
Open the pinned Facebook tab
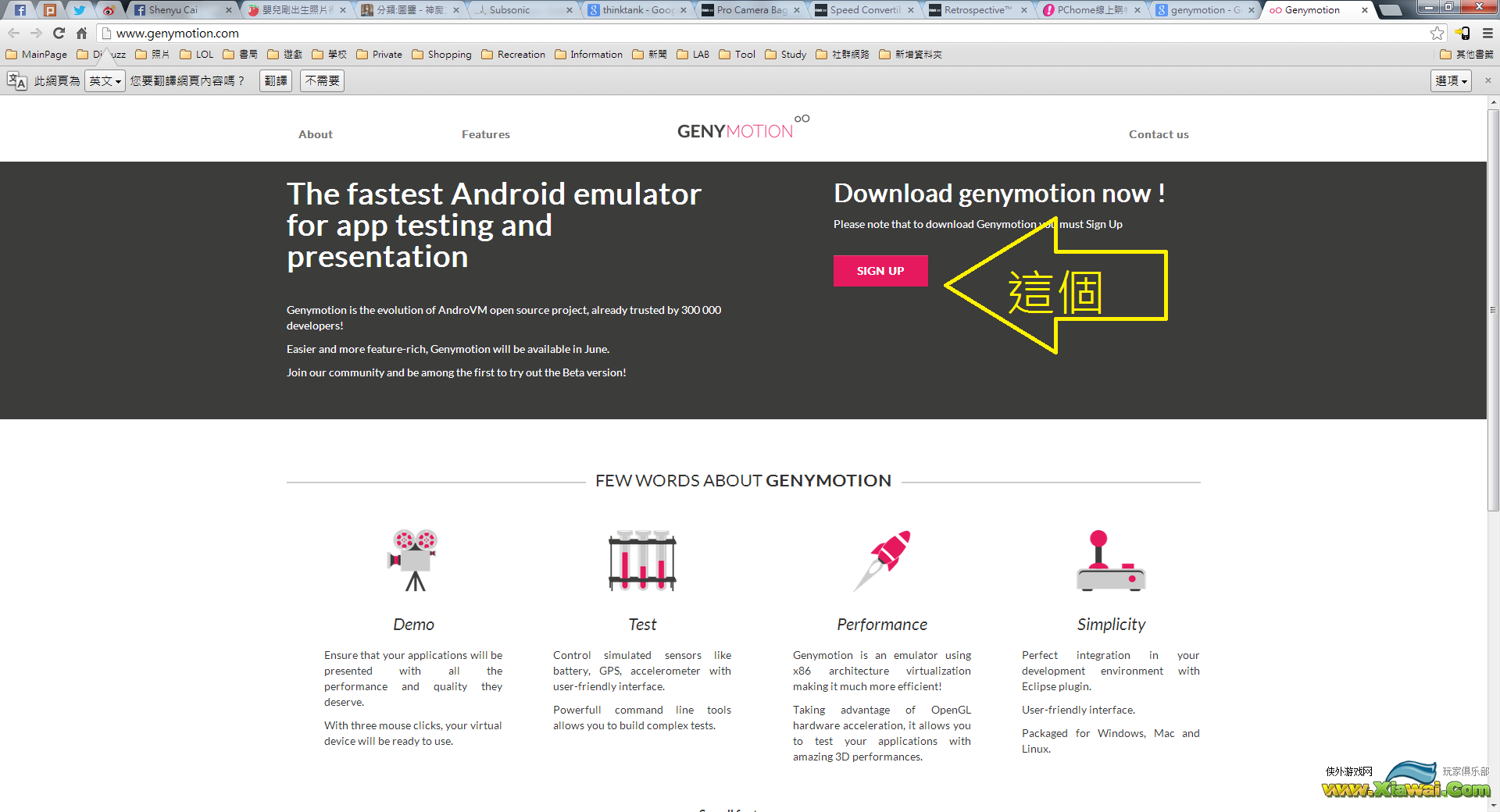coord(20,10)
